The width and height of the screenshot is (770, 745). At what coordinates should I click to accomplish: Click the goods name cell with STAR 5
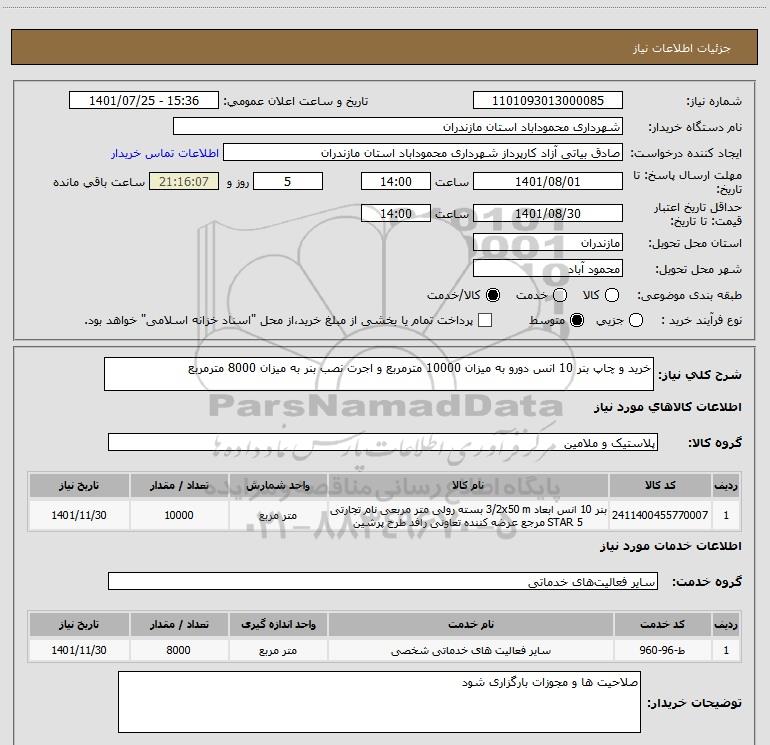468,515
